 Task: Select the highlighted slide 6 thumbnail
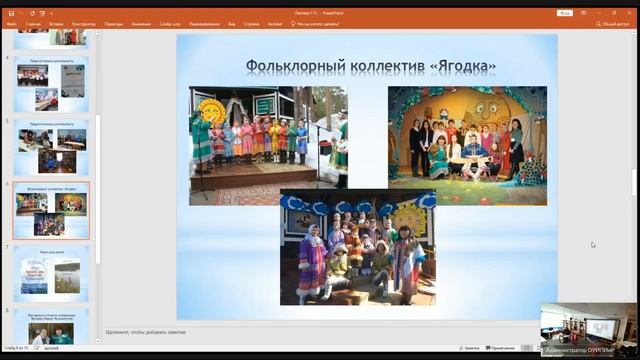point(51,211)
